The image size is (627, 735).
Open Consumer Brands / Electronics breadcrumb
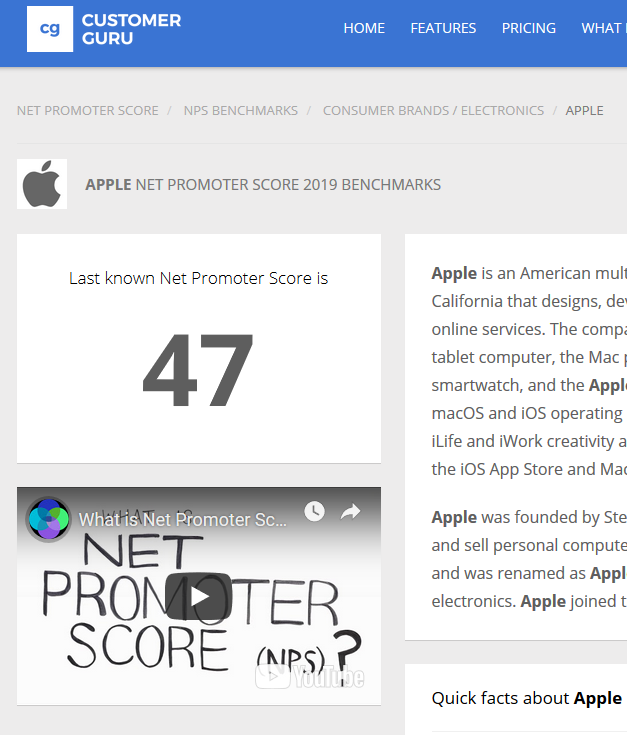click(433, 111)
